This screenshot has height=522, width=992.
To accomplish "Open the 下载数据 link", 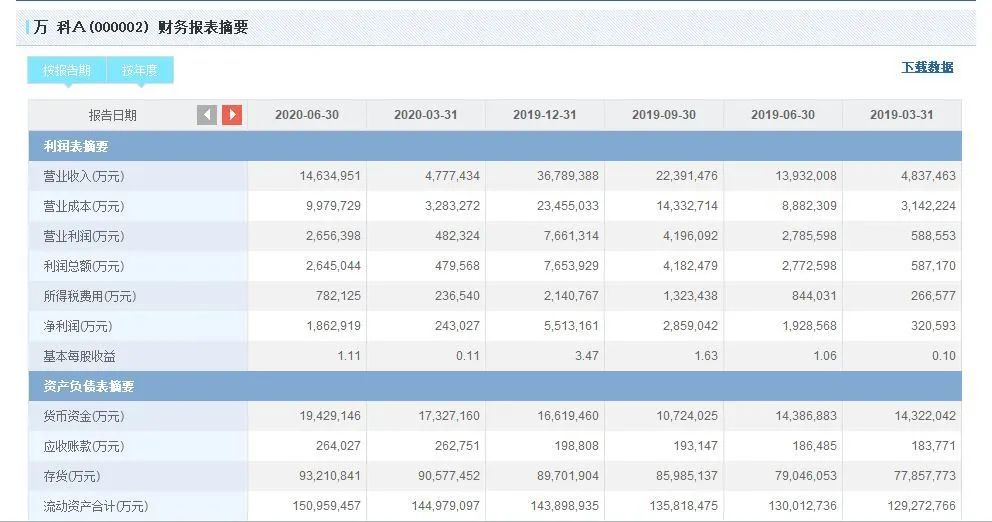I will click(x=927, y=67).
